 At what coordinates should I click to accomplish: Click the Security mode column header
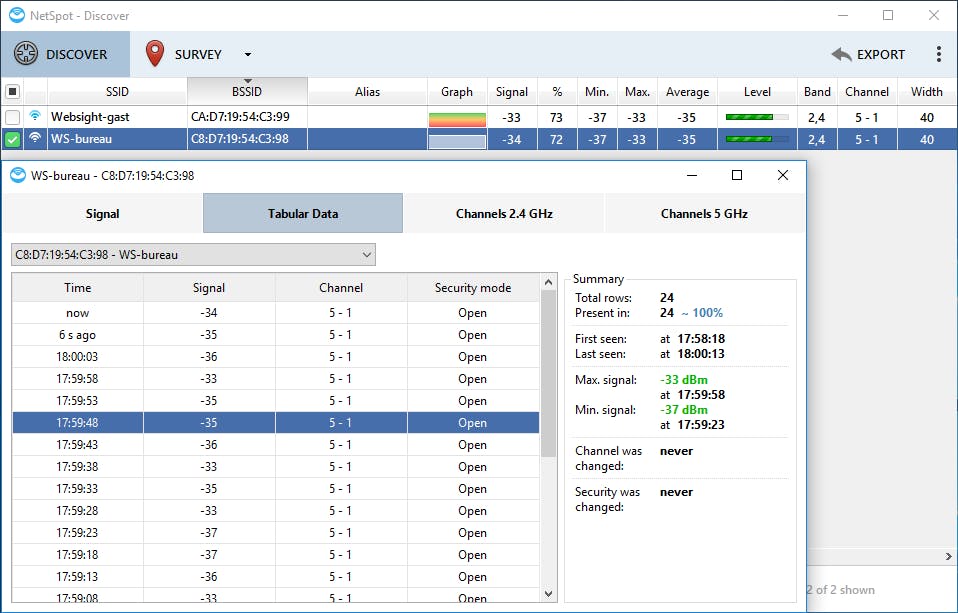(x=473, y=287)
